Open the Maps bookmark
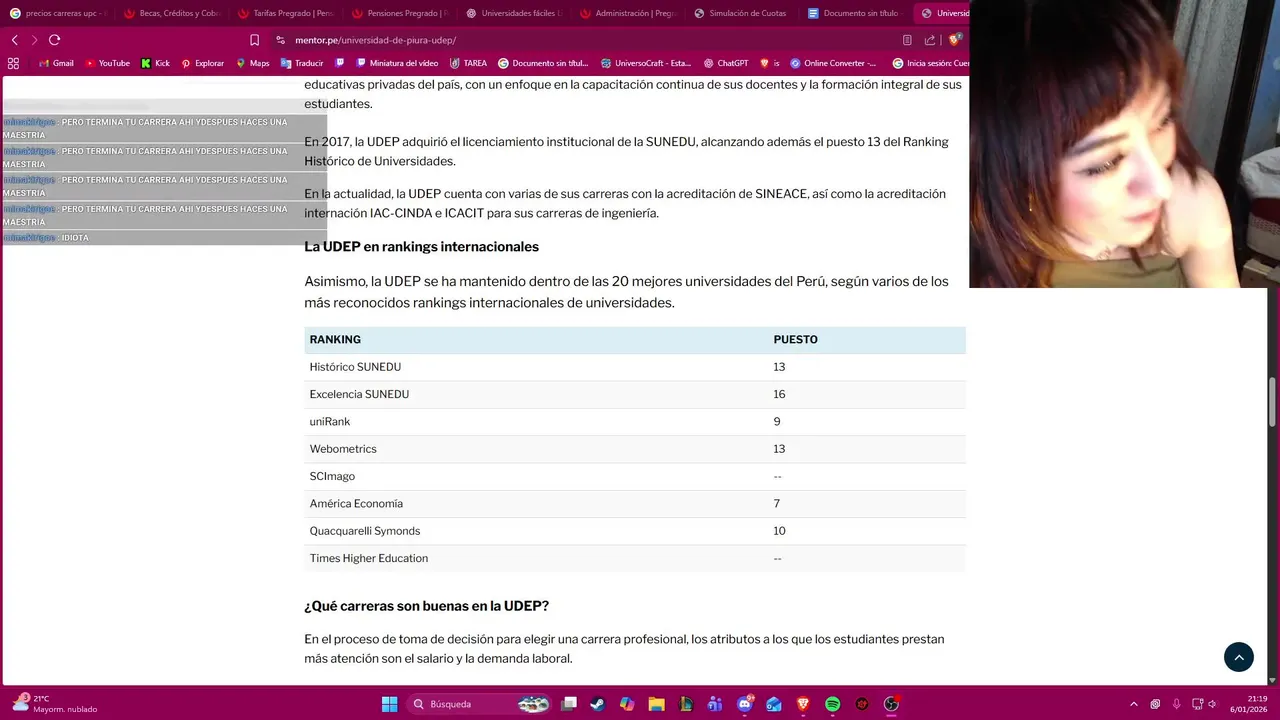 (x=253, y=63)
